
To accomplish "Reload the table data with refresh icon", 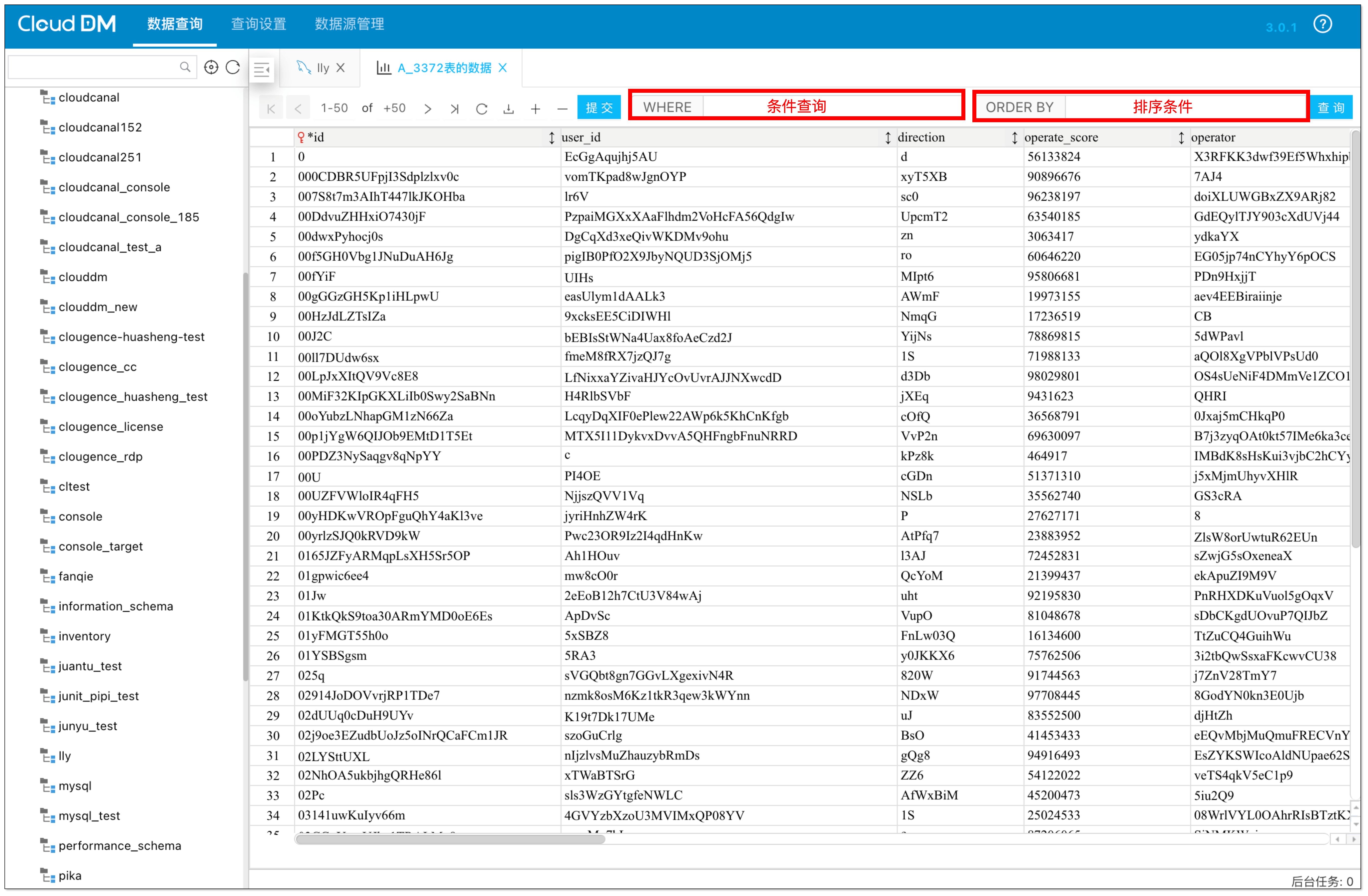I will coord(482,109).
